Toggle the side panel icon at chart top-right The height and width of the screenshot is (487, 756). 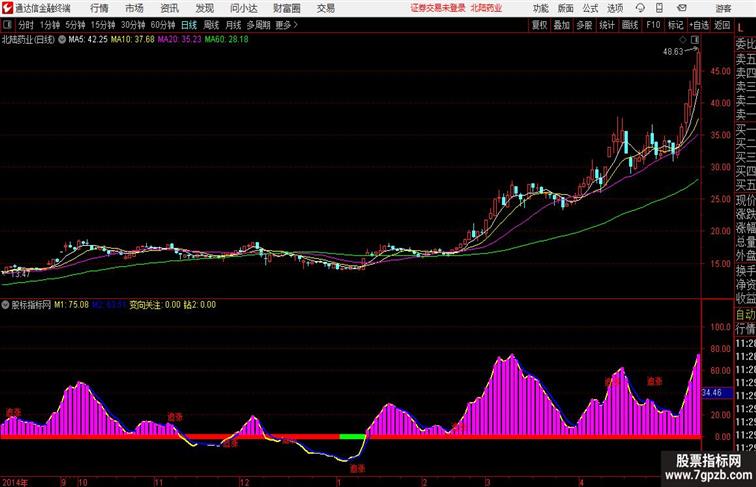tap(695, 40)
